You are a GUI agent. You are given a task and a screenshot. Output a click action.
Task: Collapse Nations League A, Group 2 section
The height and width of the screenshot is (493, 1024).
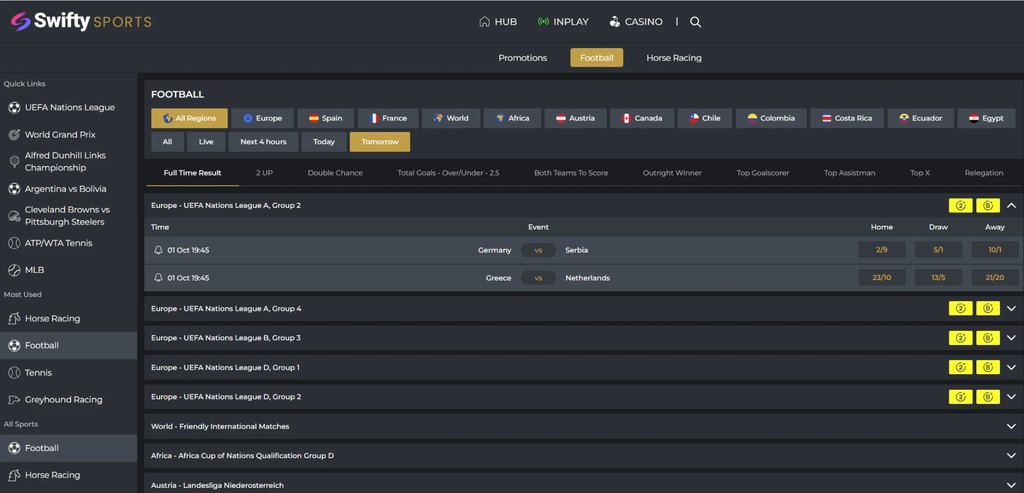tap(1012, 206)
